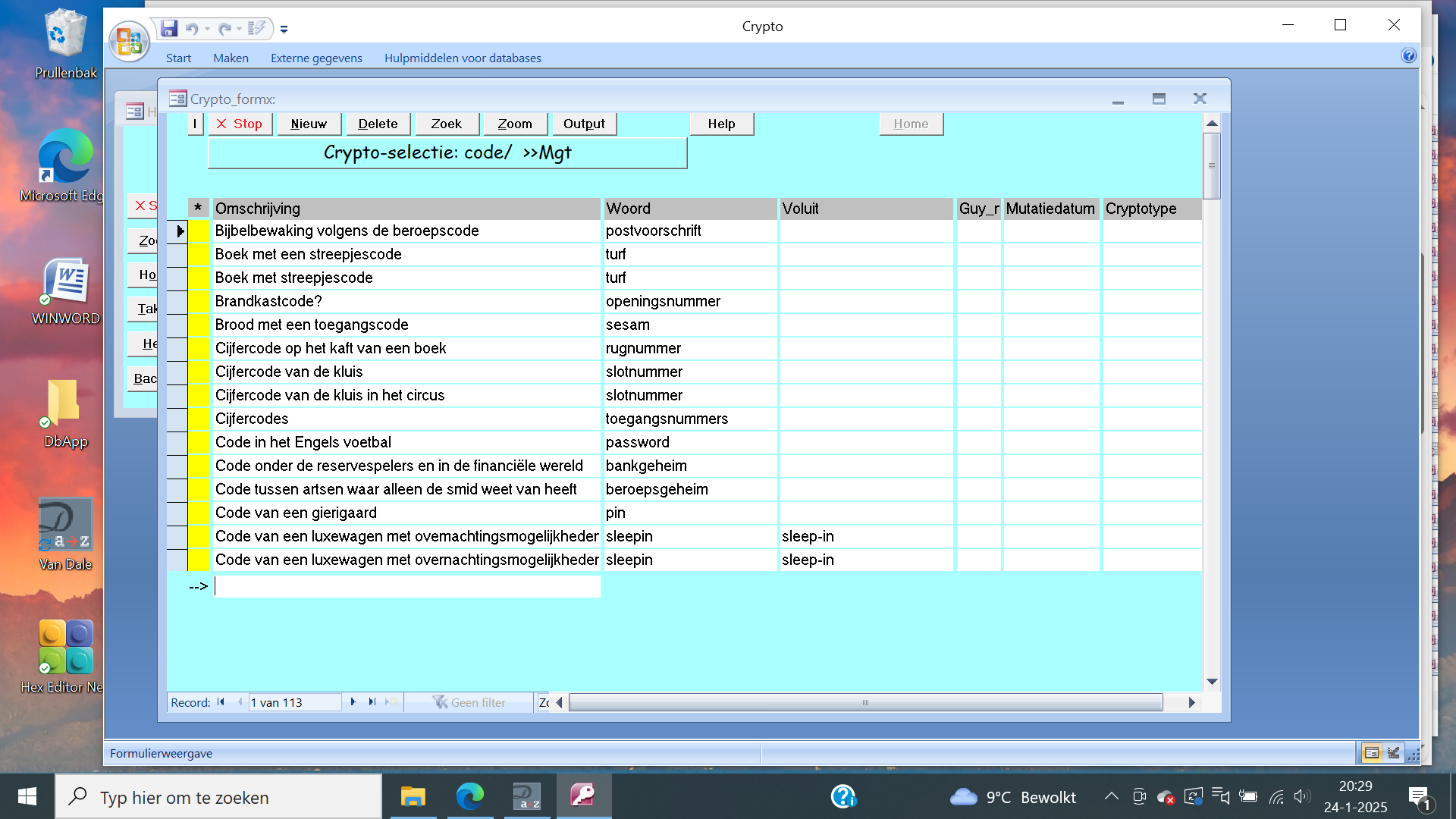Open File Explorer from the taskbar

pyautogui.click(x=413, y=796)
